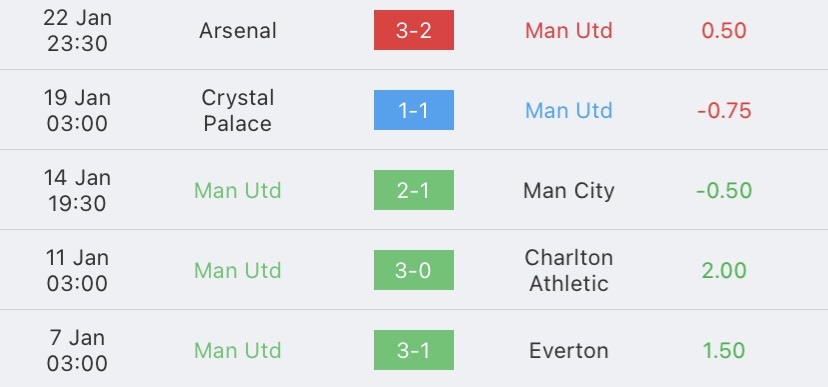Select the 14 Jan 19:30 match date

(x=77, y=190)
